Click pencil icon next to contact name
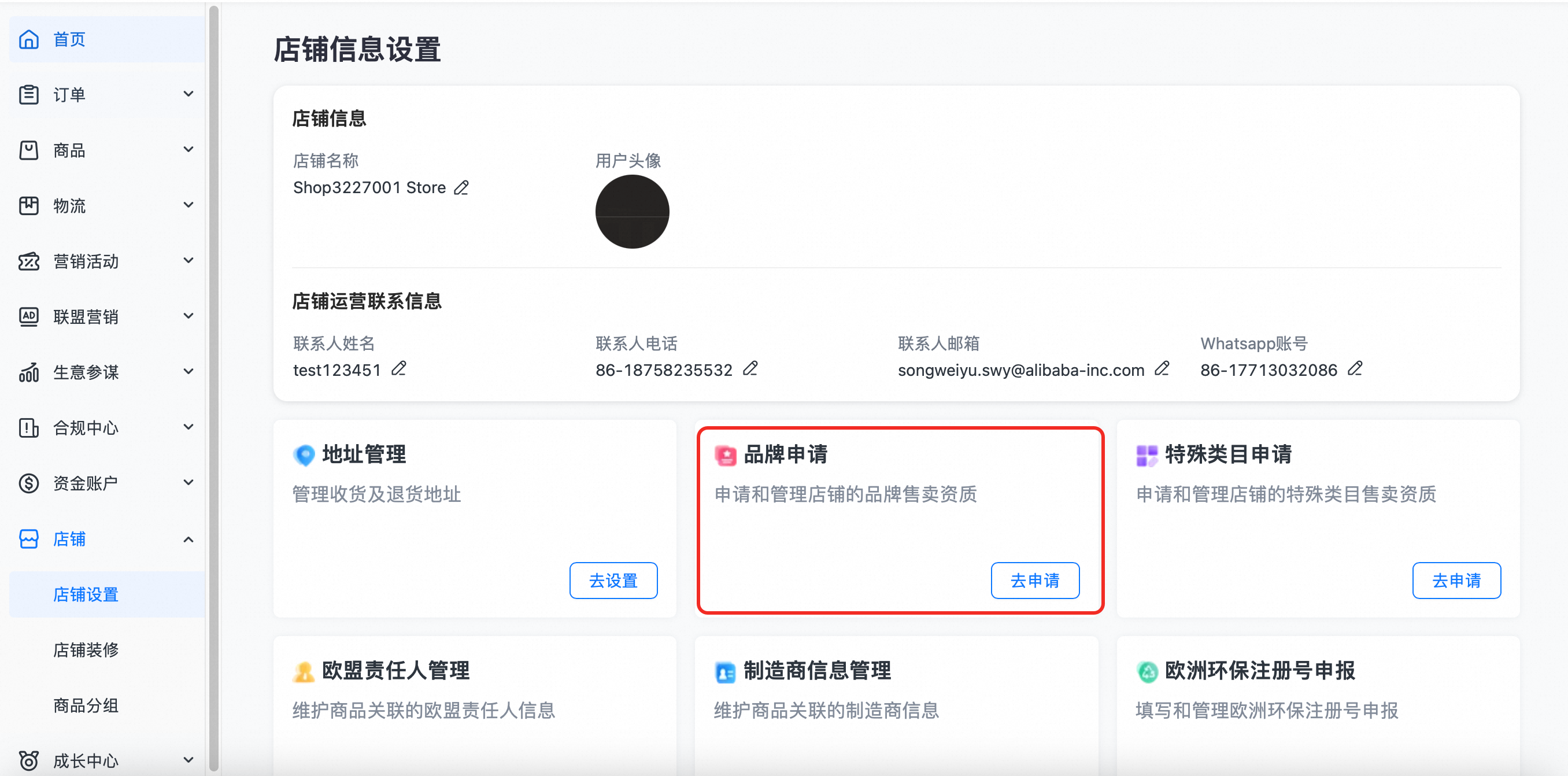 399,368
